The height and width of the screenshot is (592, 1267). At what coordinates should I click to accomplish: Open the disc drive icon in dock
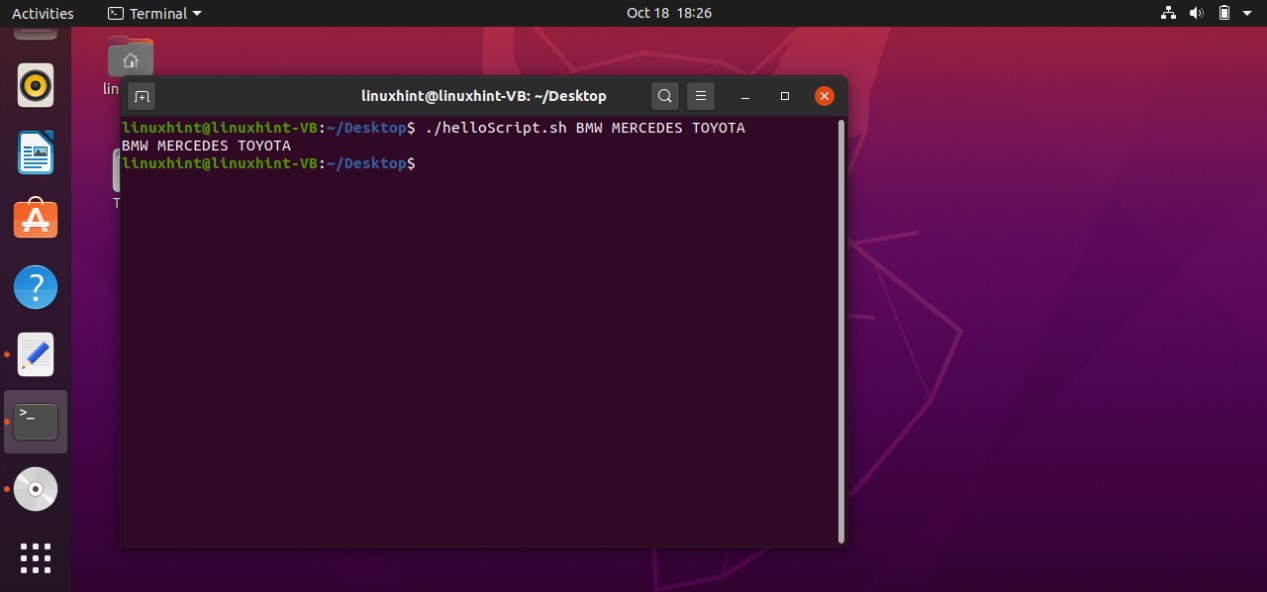[x=36, y=489]
